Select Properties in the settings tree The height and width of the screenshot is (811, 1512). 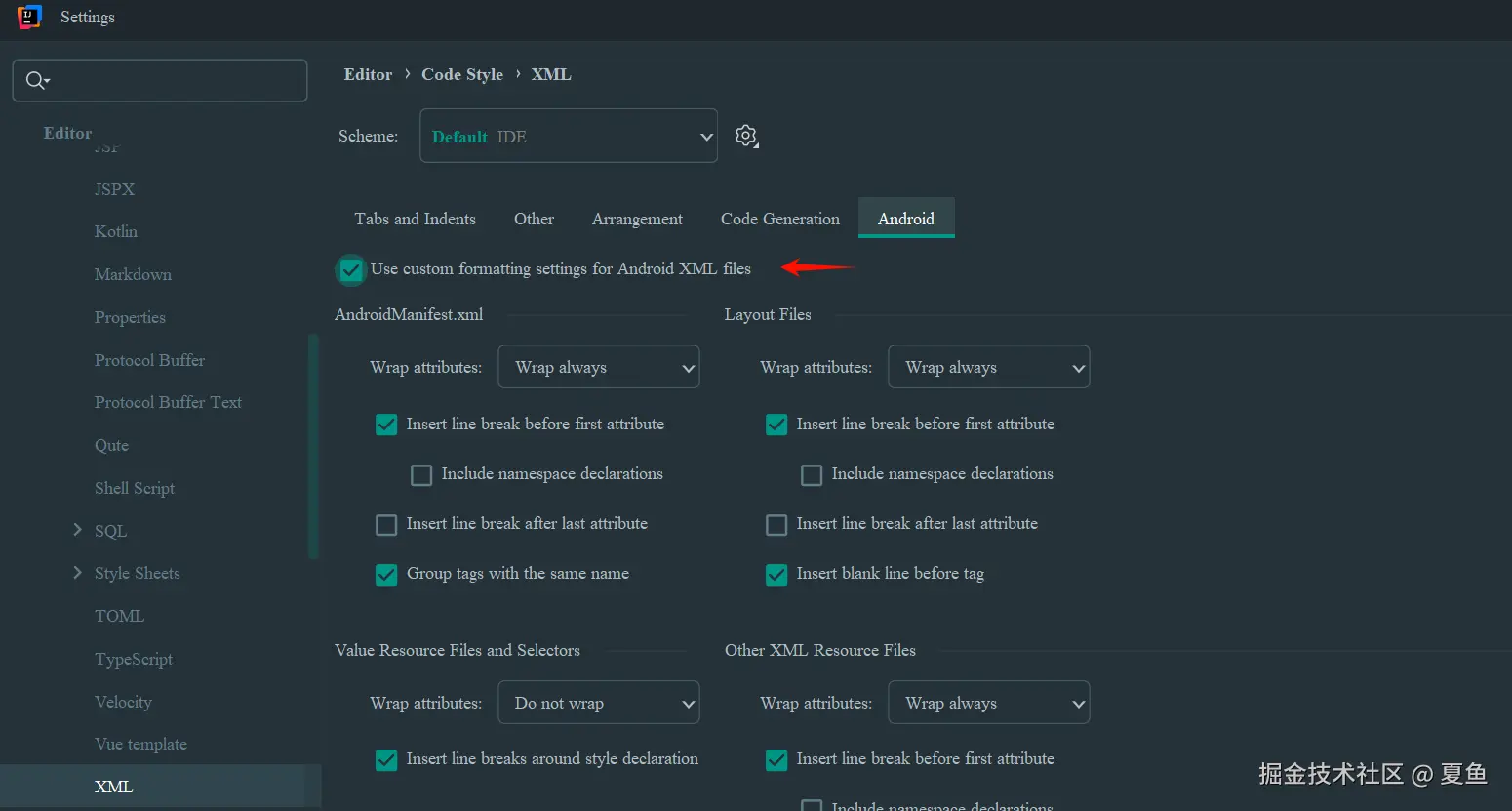130,317
